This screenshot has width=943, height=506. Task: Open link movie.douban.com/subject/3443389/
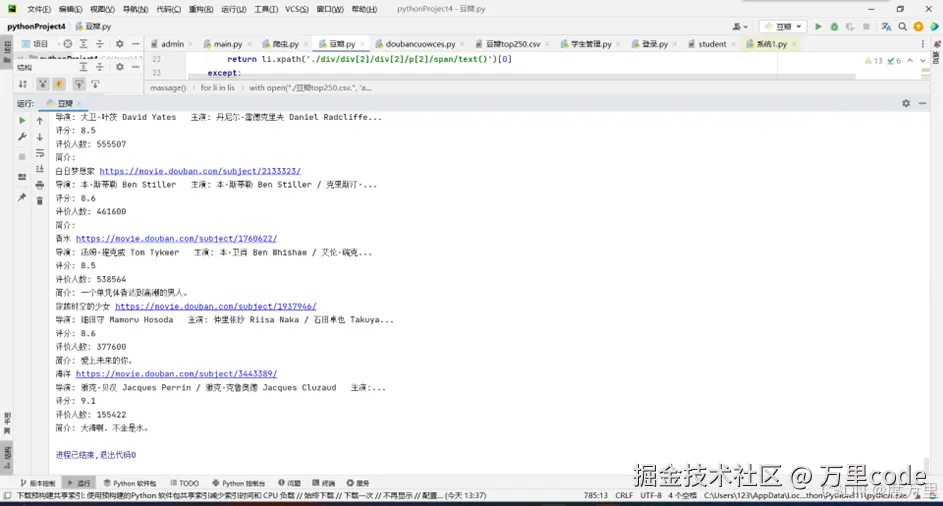[x=176, y=374]
